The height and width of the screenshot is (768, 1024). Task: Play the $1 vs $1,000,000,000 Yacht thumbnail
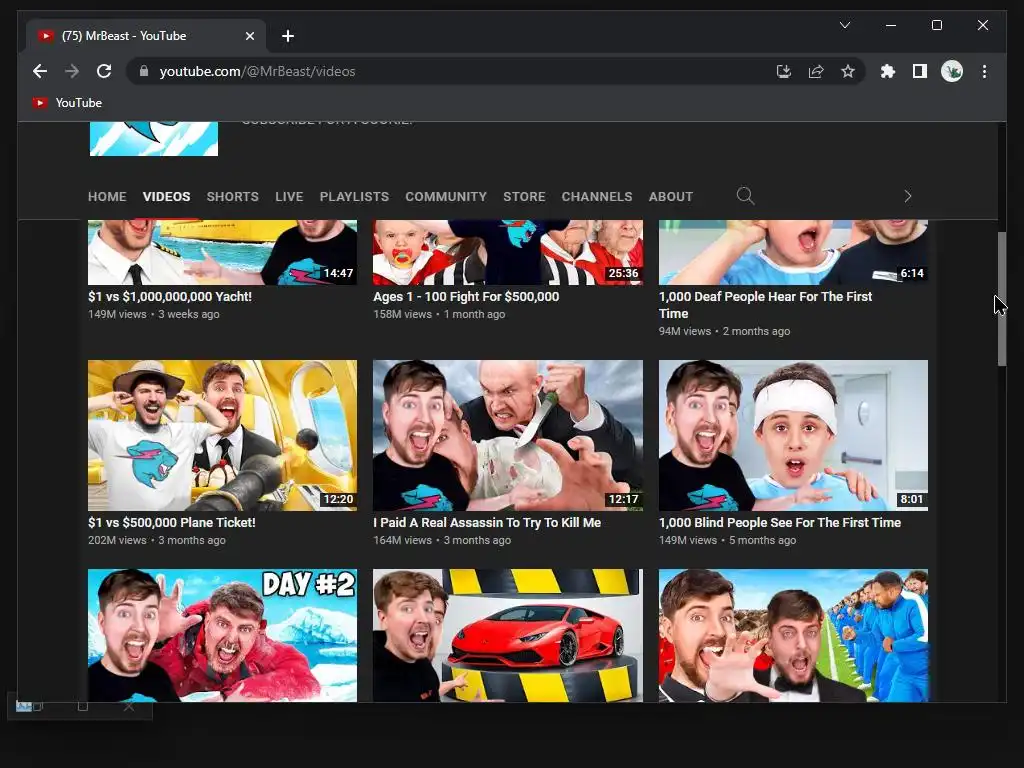(x=222, y=252)
